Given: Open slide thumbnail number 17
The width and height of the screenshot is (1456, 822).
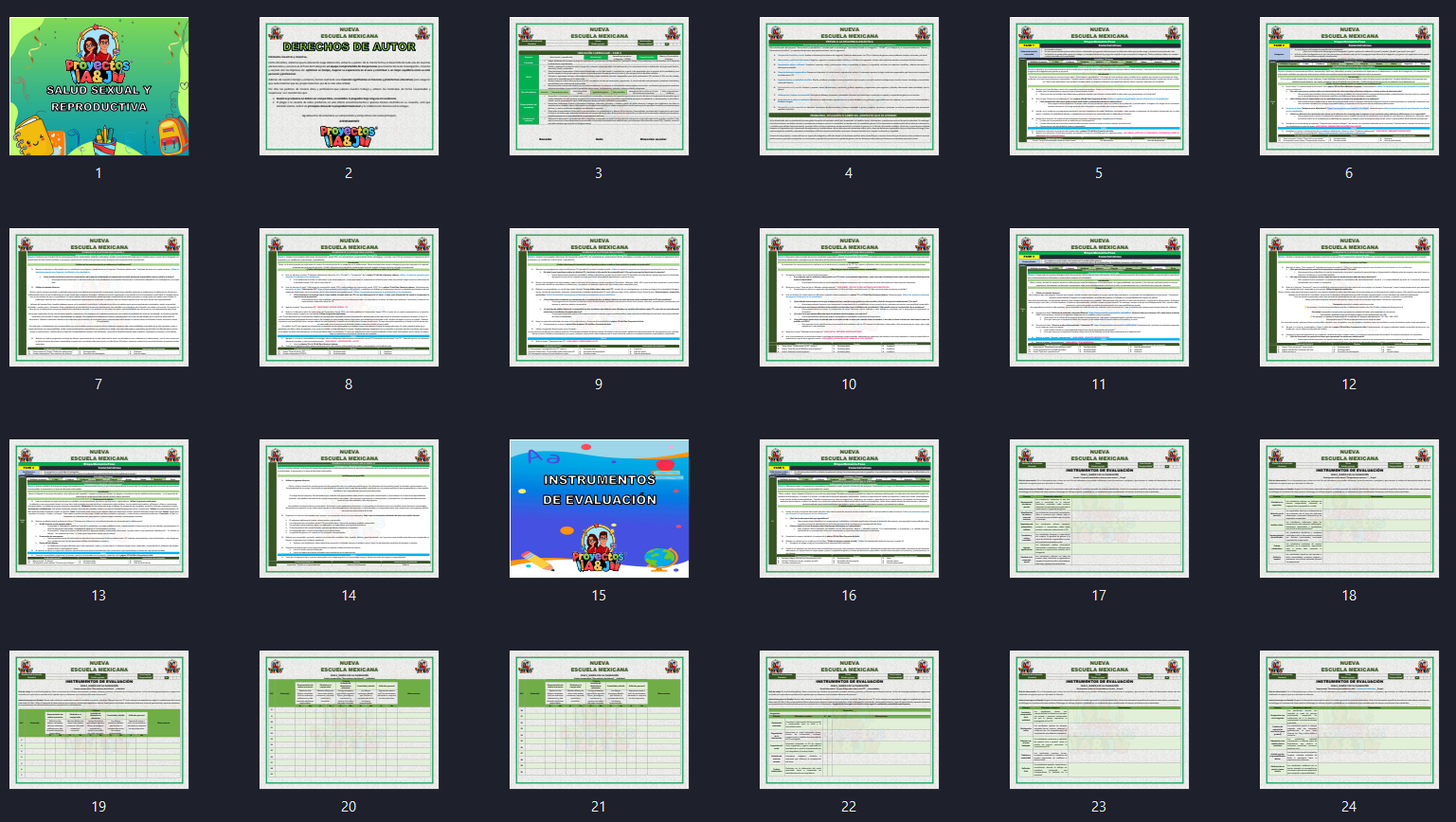Looking at the screenshot, I should [x=1099, y=509].
